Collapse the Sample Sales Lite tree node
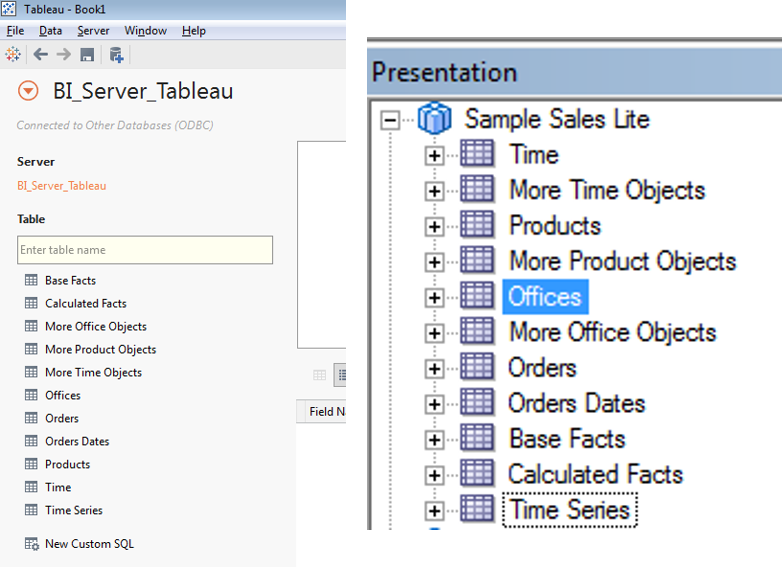Image resolution: width=782 pixels, height=567 pixels. 389,120
